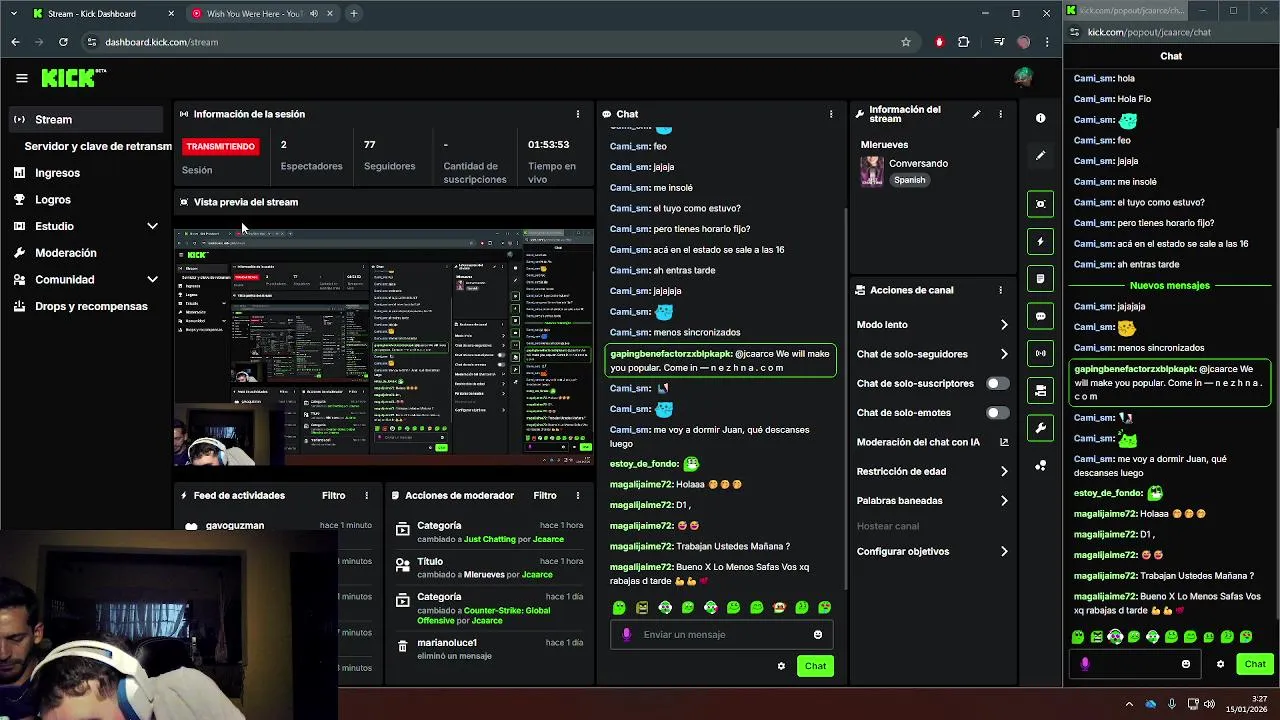This screenshot has height=720, width=1280.
Task: Click the info icon in the right toolbar
Action: click(x=1040, y=118)
